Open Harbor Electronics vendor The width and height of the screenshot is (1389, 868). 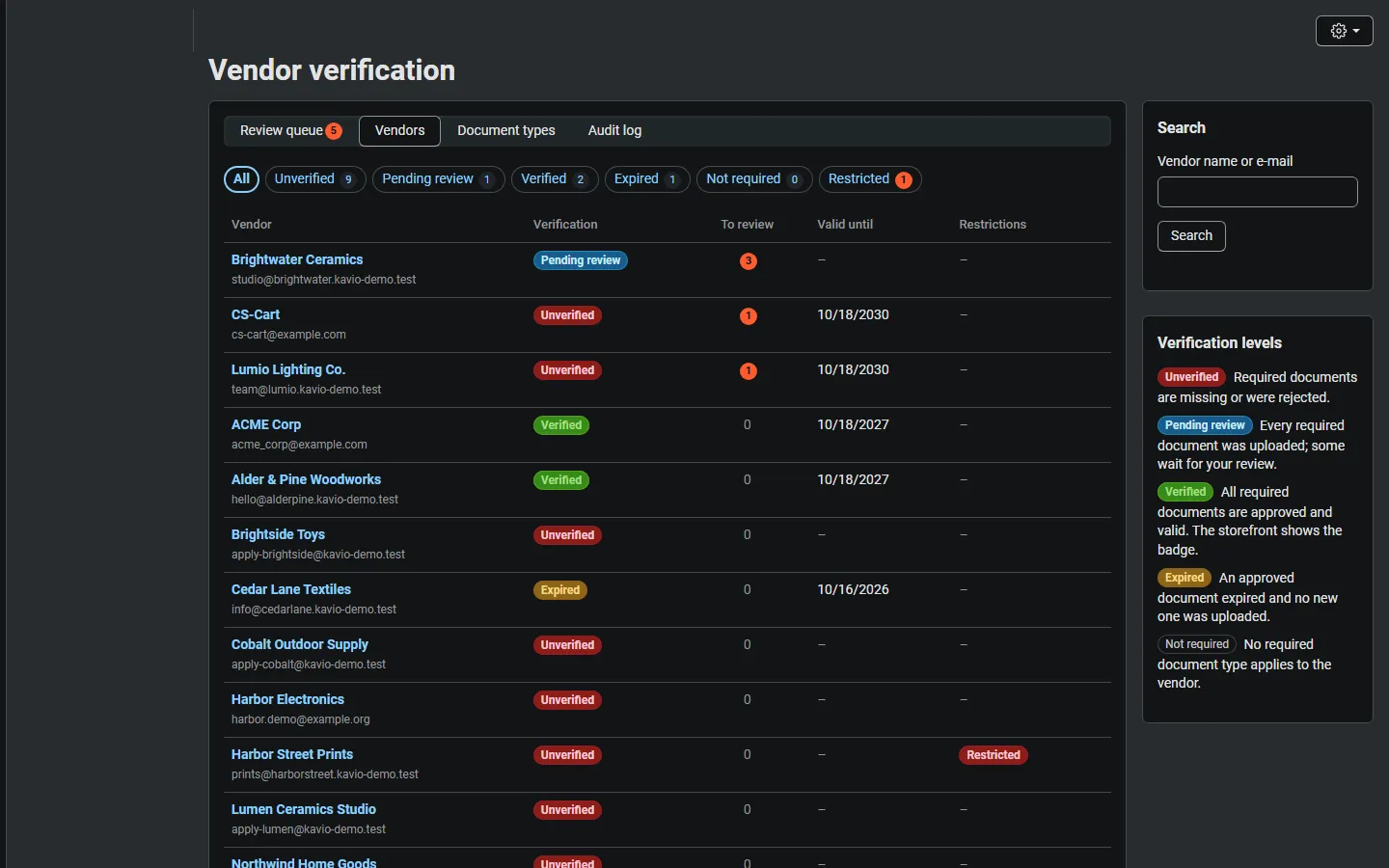[287, 699]
